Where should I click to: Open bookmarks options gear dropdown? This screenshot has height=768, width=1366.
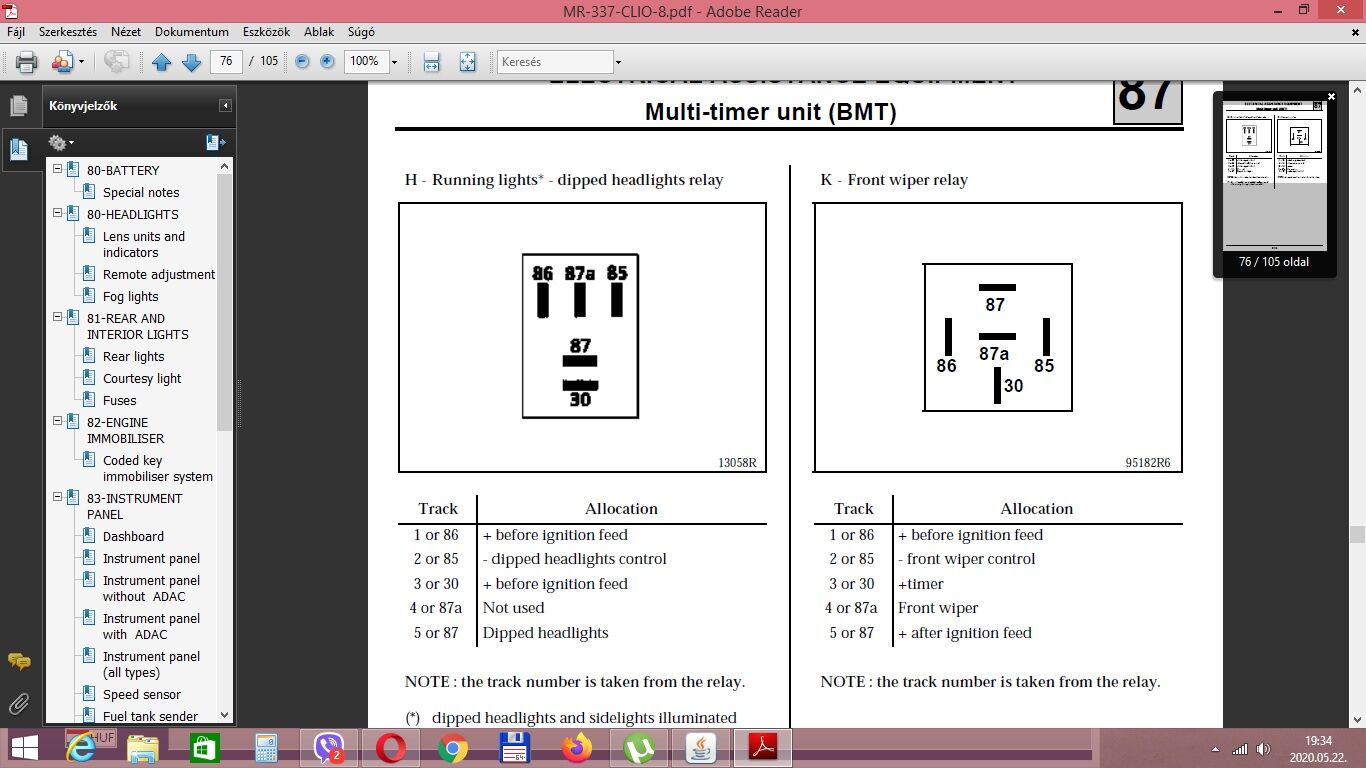[61, 143]
